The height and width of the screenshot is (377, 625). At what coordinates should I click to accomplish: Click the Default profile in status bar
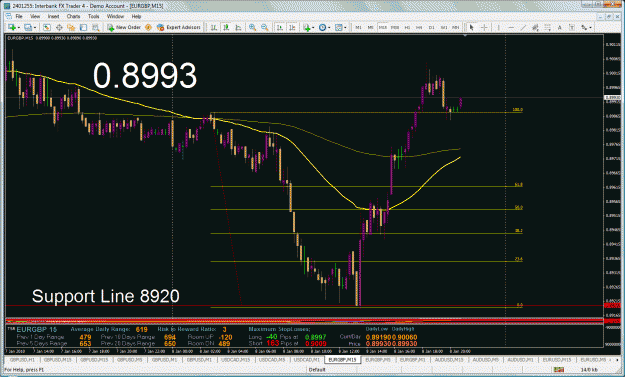(317, 370)
